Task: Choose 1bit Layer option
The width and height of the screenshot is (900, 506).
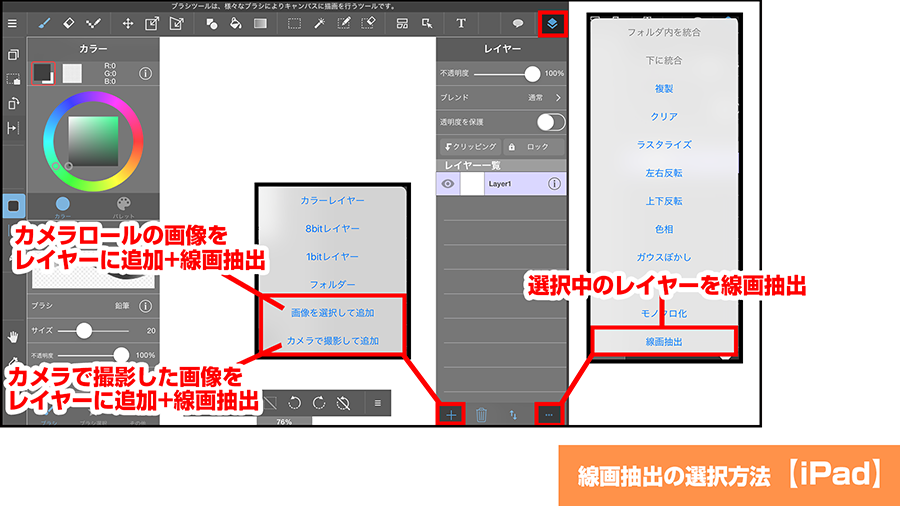Action: tap(332, 256)
